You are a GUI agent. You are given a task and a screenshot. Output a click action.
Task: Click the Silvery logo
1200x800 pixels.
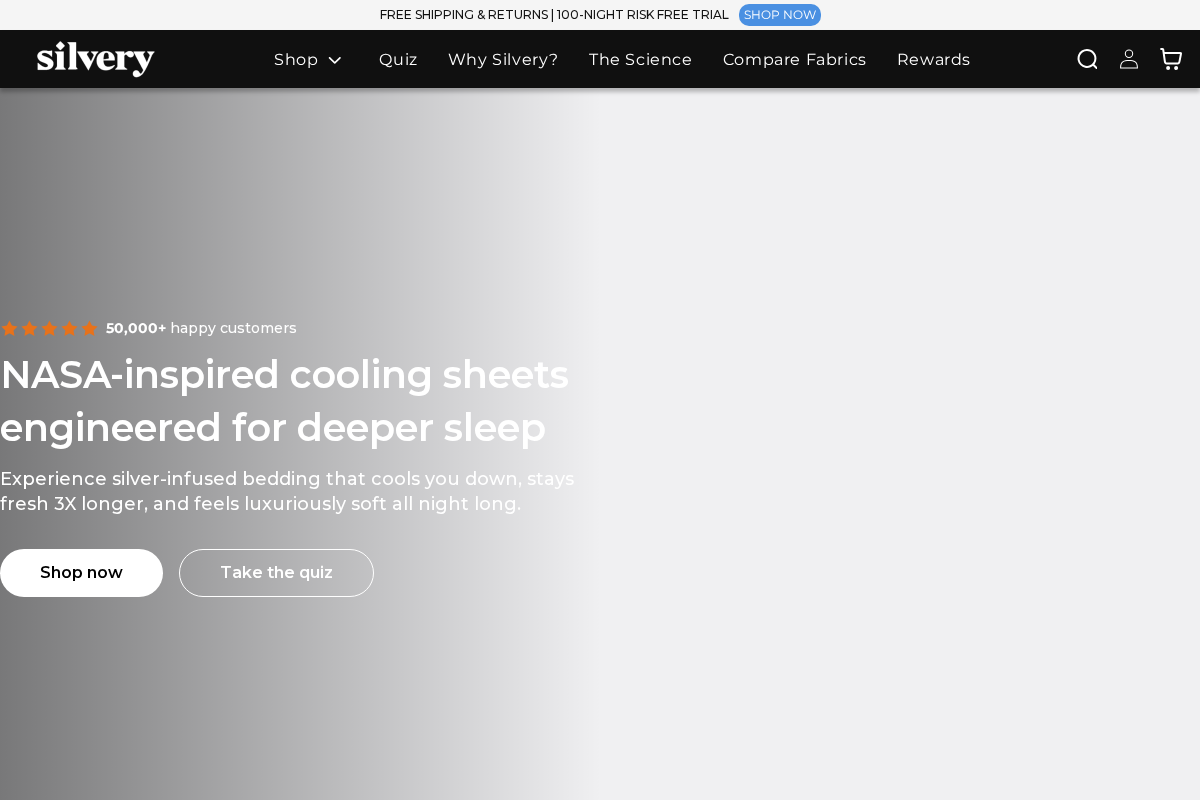pyautogui.click(x=96, y=59)
